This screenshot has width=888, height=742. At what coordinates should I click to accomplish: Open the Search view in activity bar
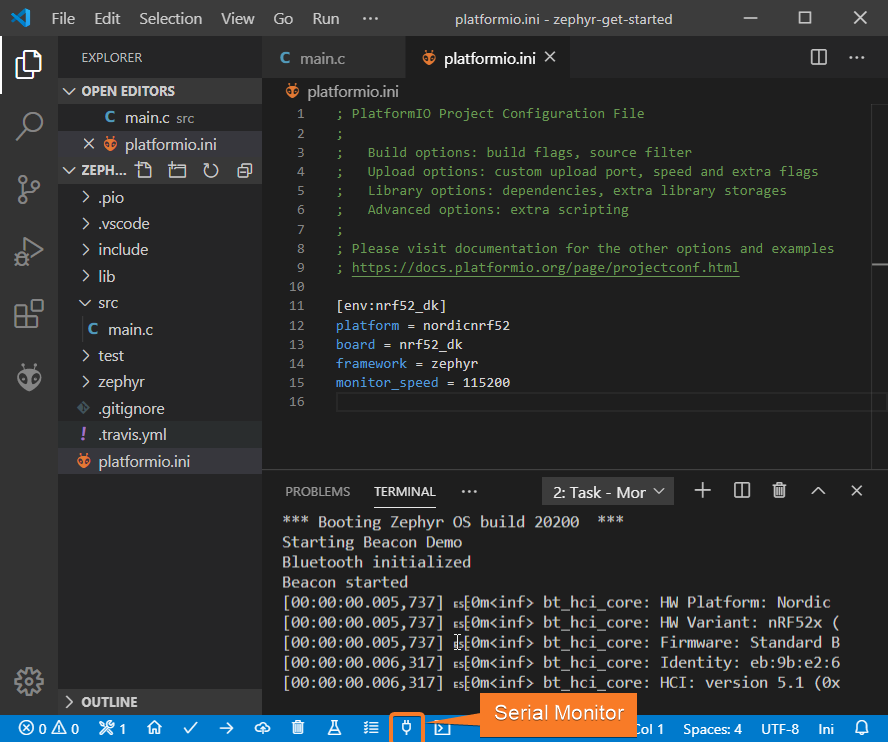pos(28,126)
